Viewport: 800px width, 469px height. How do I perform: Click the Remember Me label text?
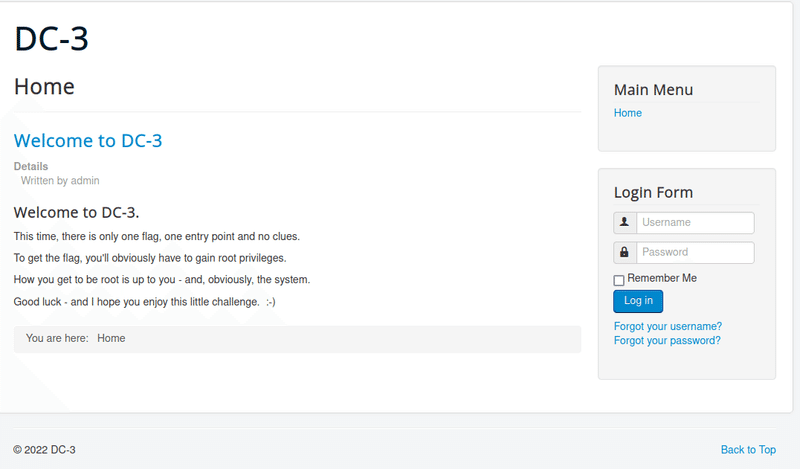[662, 278]
